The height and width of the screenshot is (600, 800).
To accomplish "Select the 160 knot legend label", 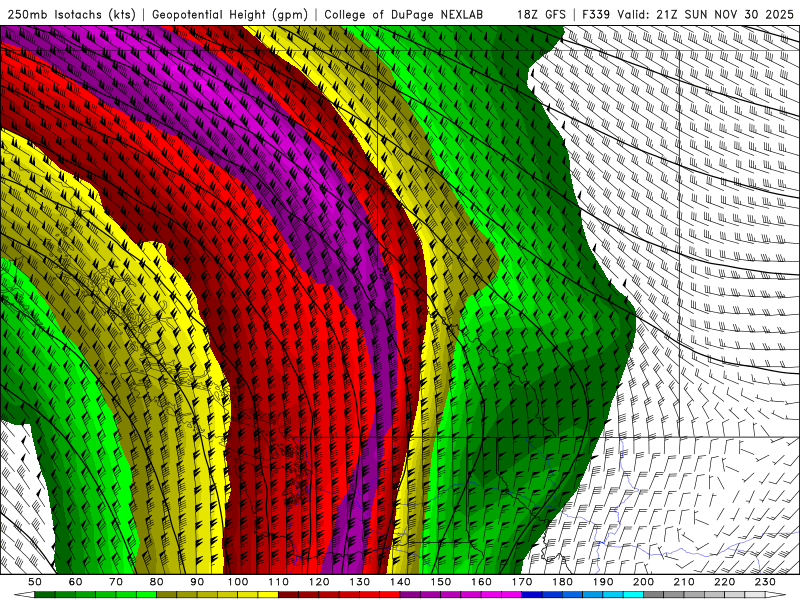I will tap(481, 582).
